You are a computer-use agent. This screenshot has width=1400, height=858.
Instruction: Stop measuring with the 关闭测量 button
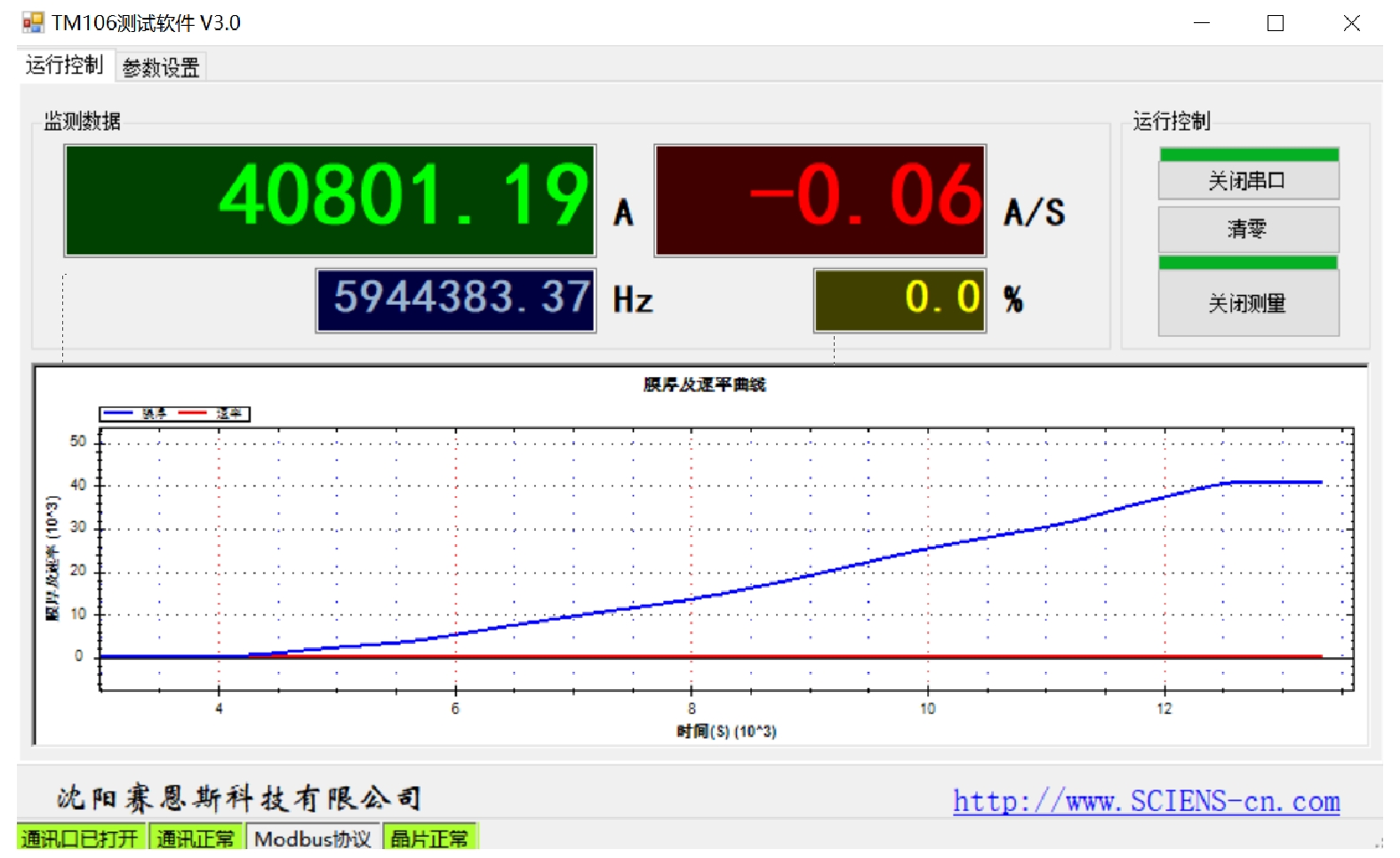pyautogui.click(x=1247, y=303)
